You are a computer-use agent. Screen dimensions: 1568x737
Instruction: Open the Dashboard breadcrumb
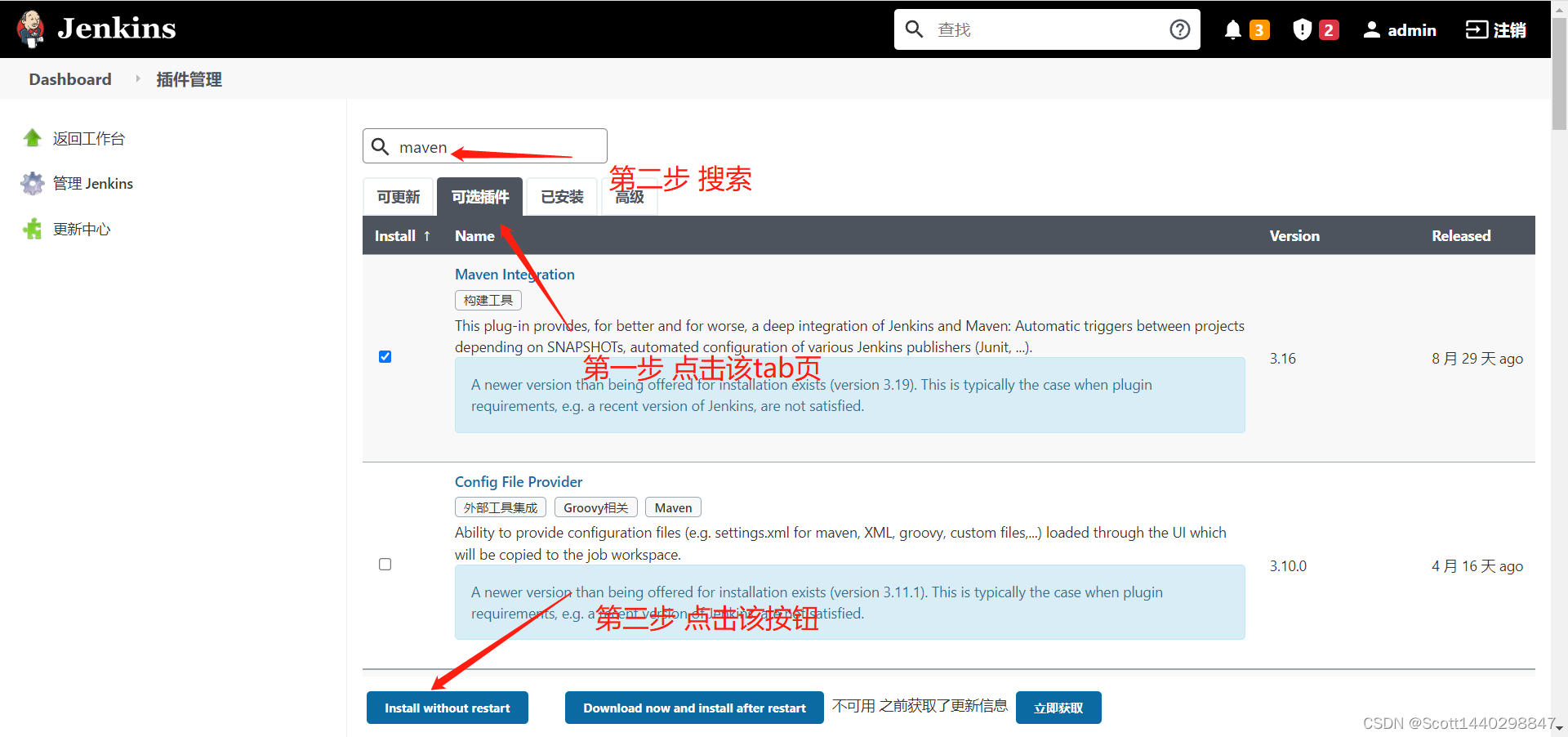click(x=70, y=79)
